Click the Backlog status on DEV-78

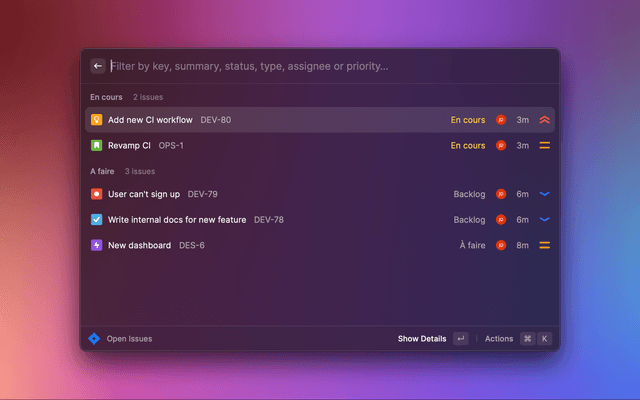coord(469,219)
